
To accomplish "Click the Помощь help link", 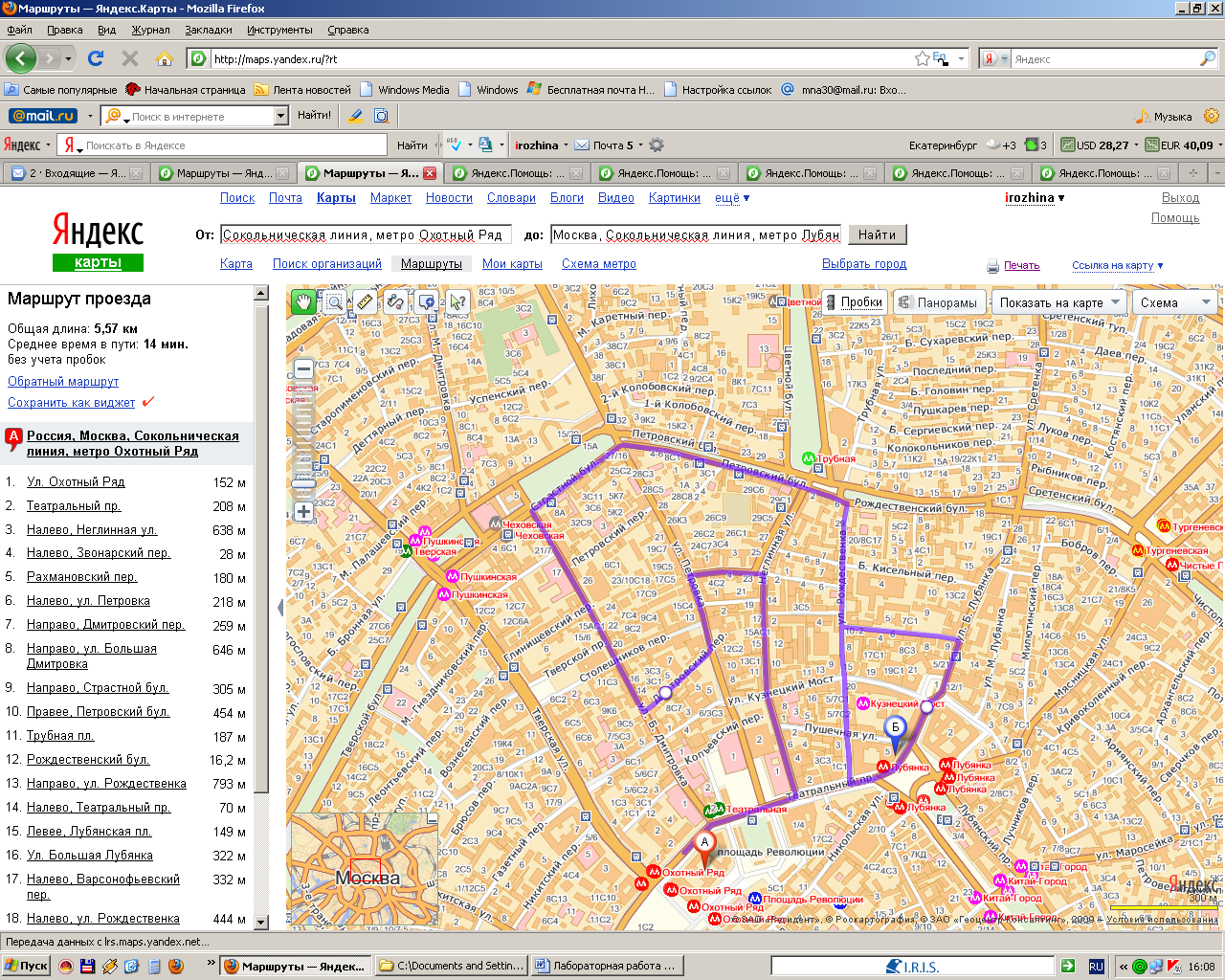I will click(1175, 217).
